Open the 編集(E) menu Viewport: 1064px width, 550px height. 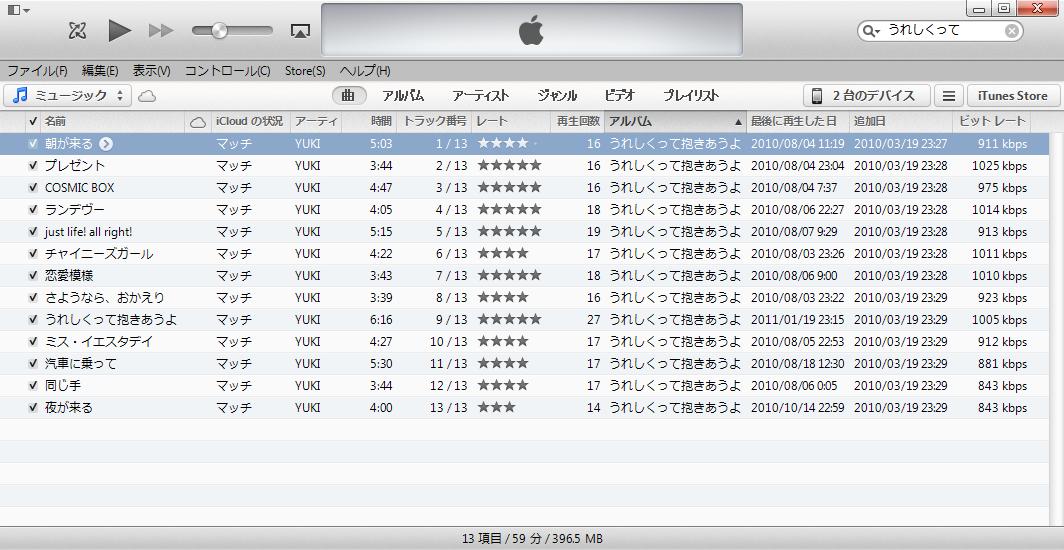point(100,71)
